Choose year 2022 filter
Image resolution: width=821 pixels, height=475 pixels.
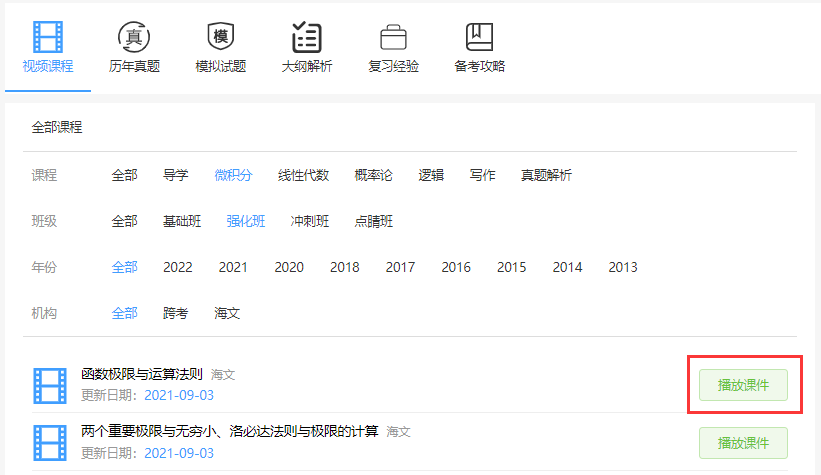(178, 267)
